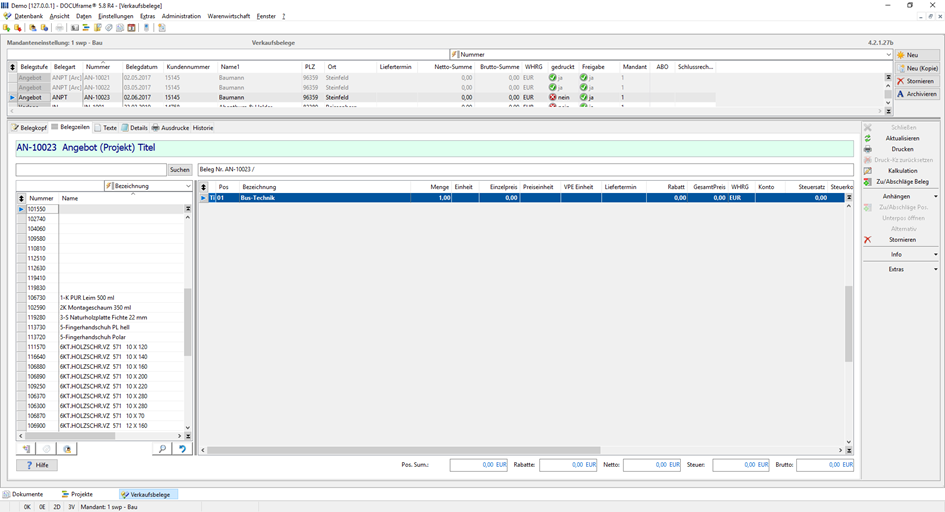The image size is (945, 512).
Task: Click the blue undo arrow icon
Action: coord(182,449)
